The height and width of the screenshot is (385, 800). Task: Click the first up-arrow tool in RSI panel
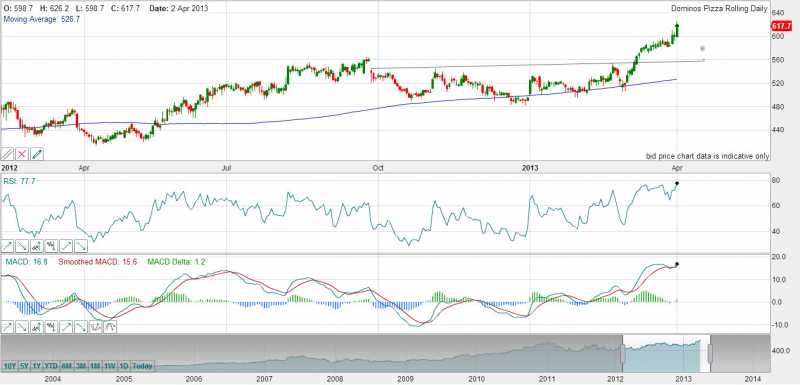point(8,246)
